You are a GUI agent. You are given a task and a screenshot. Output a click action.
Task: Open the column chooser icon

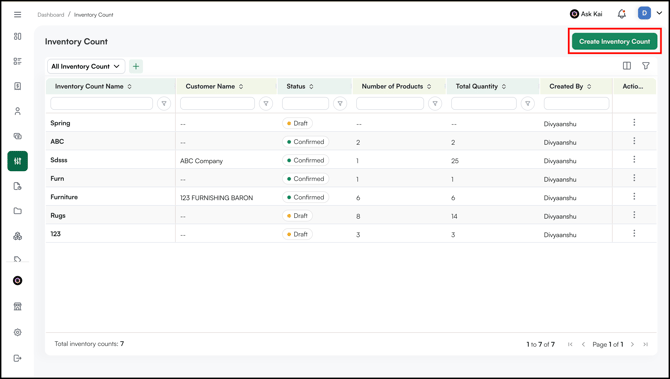627,66
